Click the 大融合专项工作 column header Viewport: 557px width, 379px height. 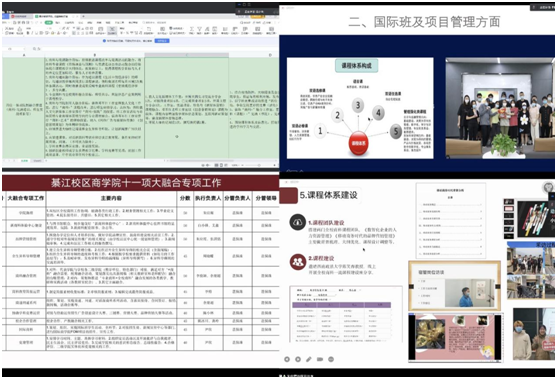(x=26, y=198)
